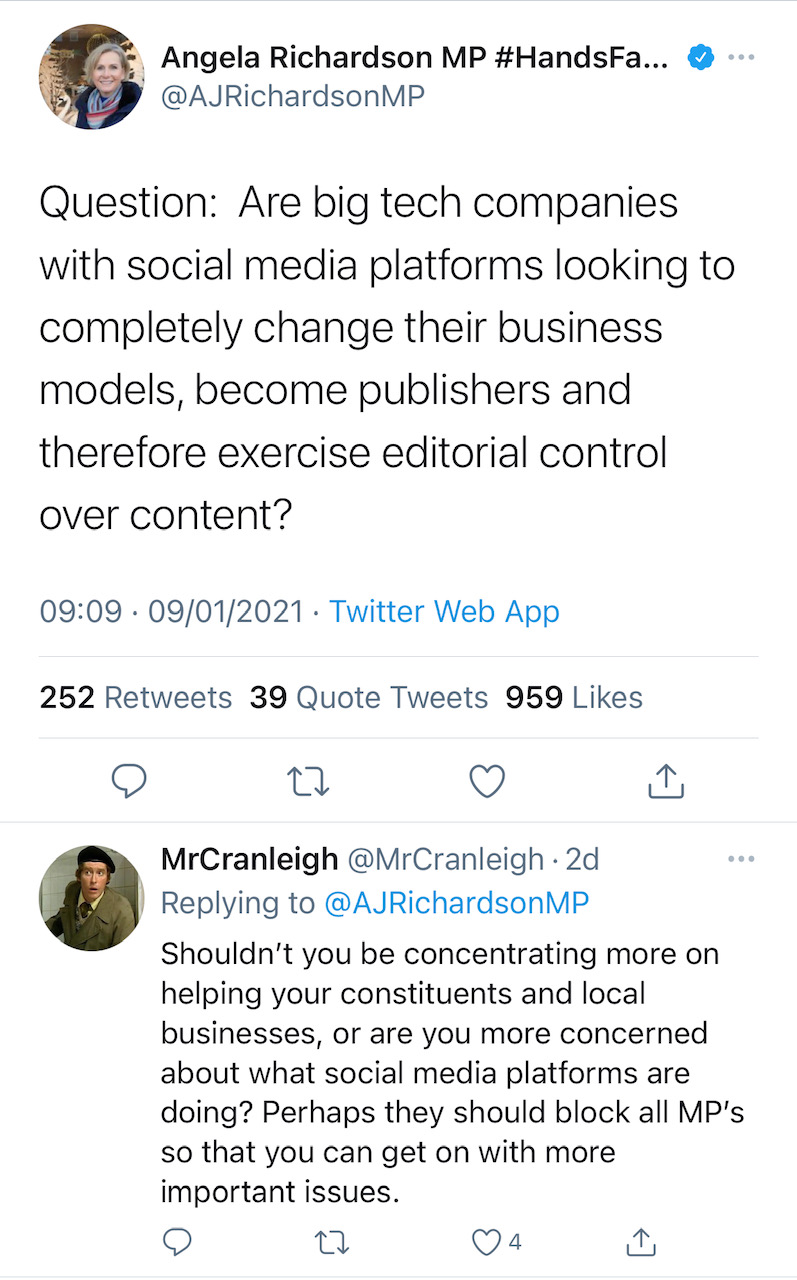
Task: View the 39 Quote Tweets
Action: 369,697
